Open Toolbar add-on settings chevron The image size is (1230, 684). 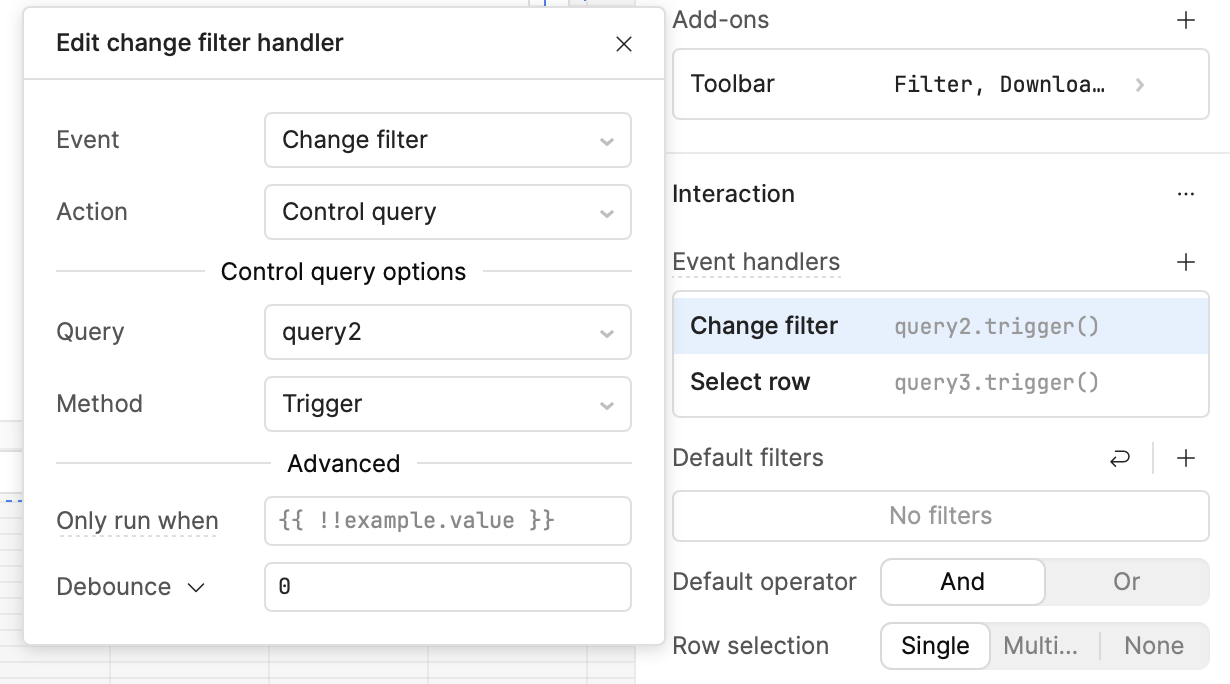(1140, 85)
